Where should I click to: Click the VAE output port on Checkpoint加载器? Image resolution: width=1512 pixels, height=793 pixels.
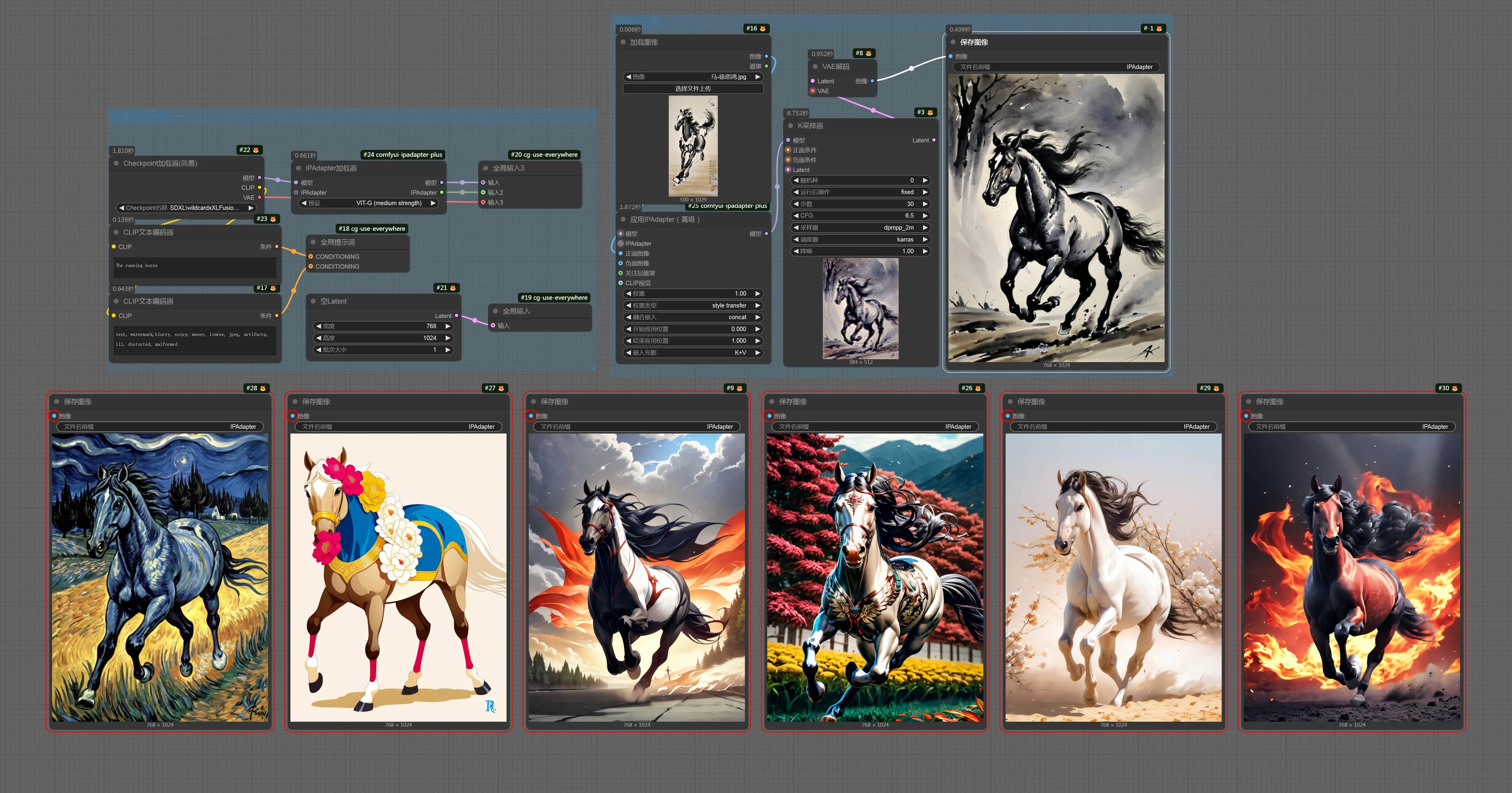pos(259,198)
